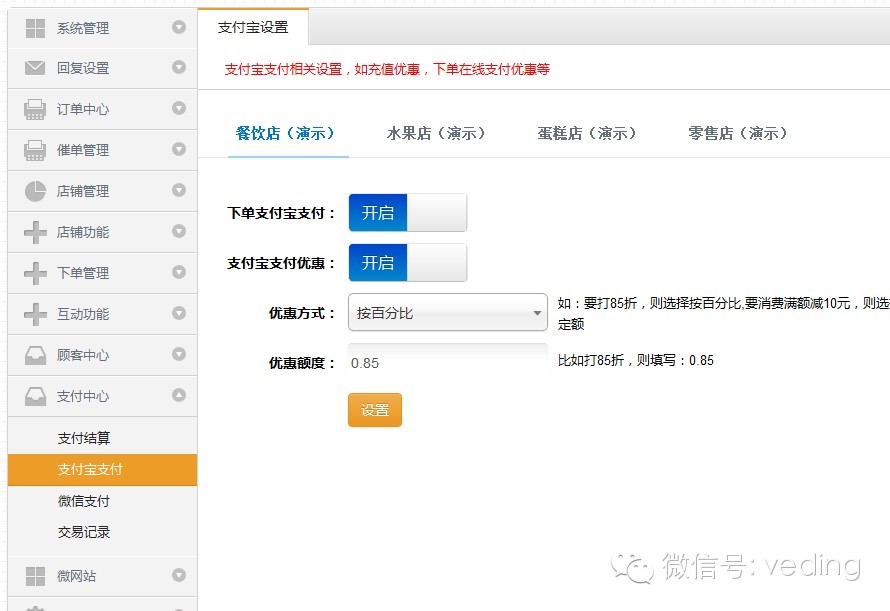The width and height of the screenshot is (890, 611).
Task: Open 支付结算 in the sidebar
Action: pyautogui.click(x=83, y=438)
